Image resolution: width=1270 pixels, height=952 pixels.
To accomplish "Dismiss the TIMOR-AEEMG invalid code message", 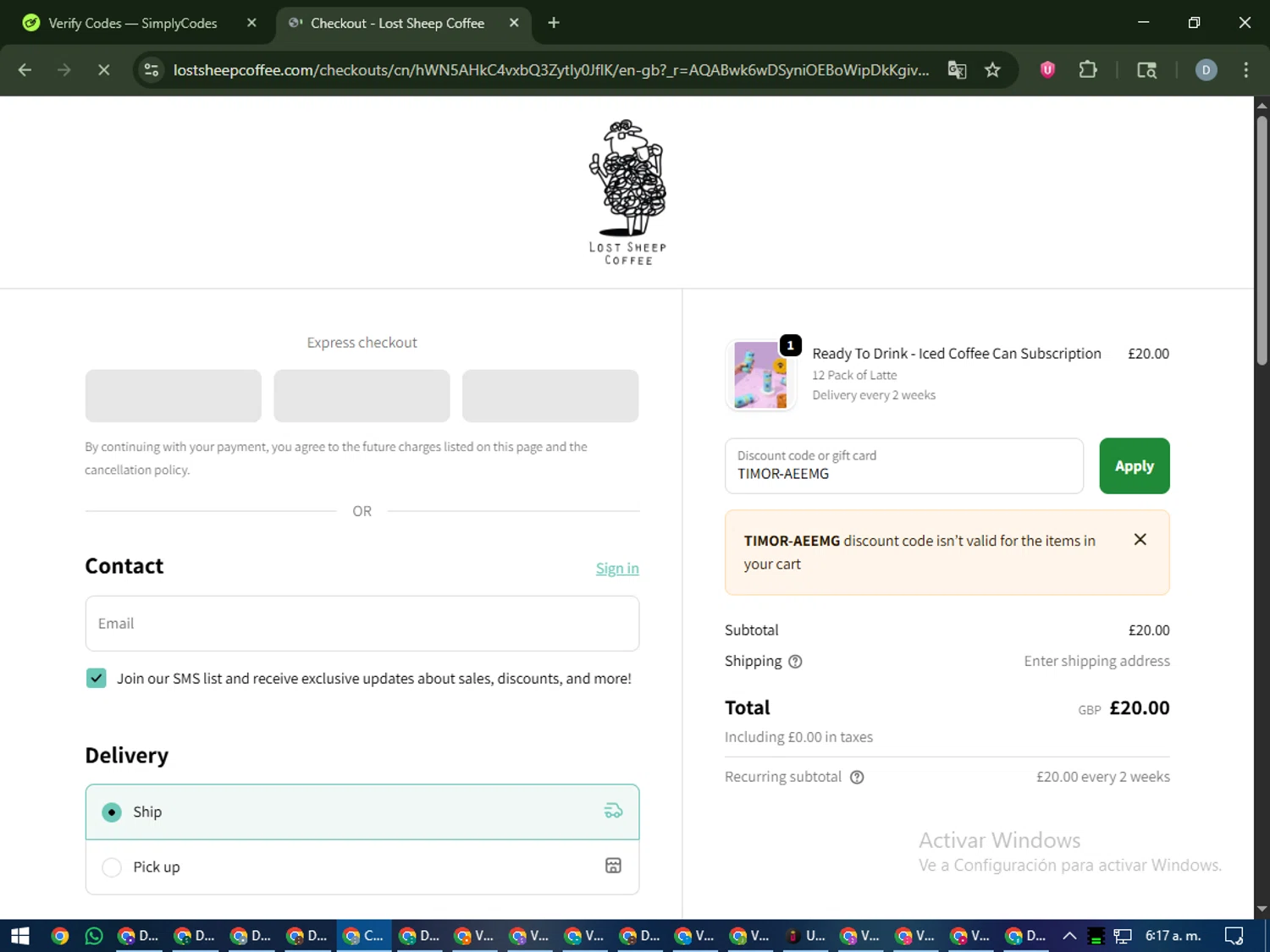I will [1140, 539].
